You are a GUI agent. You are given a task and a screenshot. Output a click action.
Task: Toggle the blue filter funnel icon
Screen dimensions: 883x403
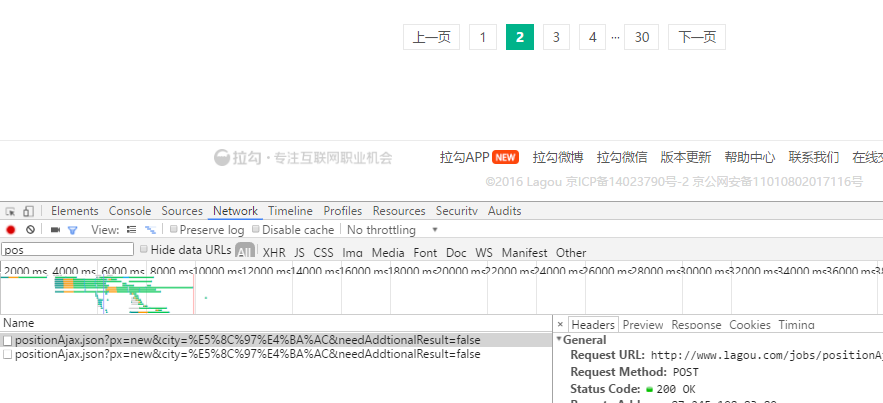73,230
